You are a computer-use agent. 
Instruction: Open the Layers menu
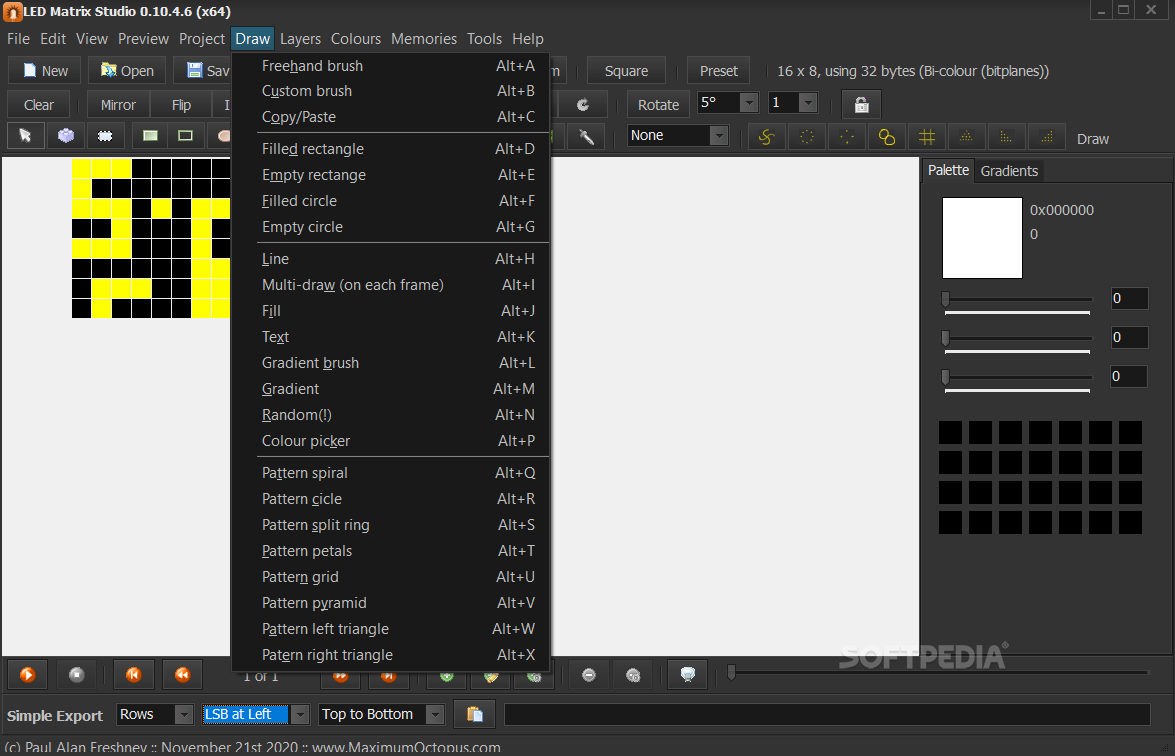(300, 39)
